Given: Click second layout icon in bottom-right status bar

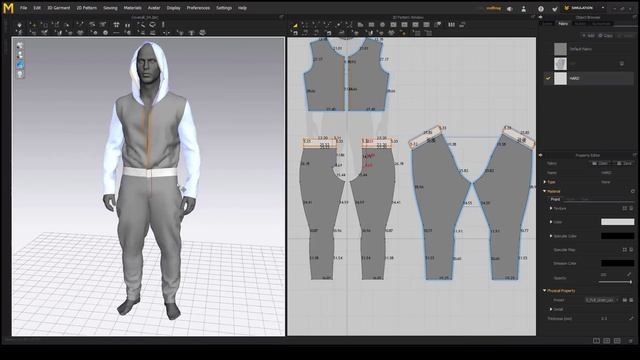Looking at the screenshot, I should click(607, 341).
